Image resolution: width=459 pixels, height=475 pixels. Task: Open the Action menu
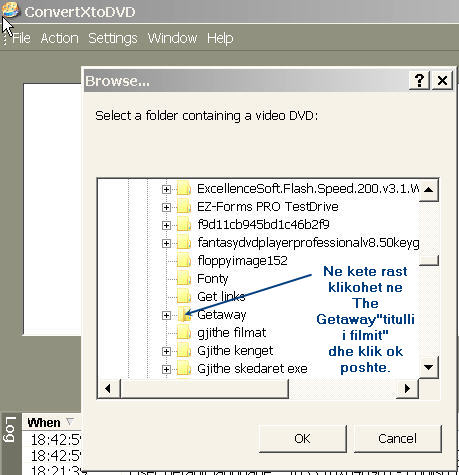[60, 38]
